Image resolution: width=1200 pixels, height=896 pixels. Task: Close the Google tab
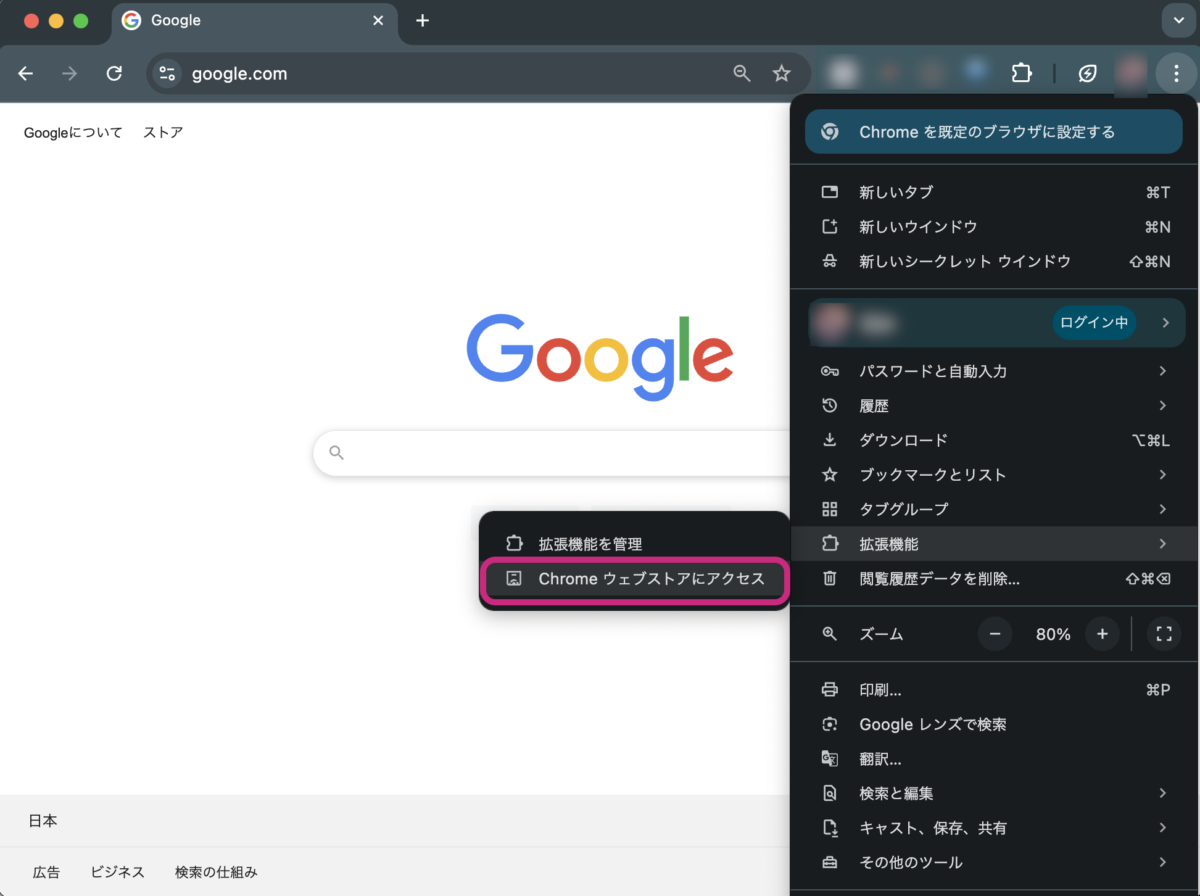(x=379, y=21)
